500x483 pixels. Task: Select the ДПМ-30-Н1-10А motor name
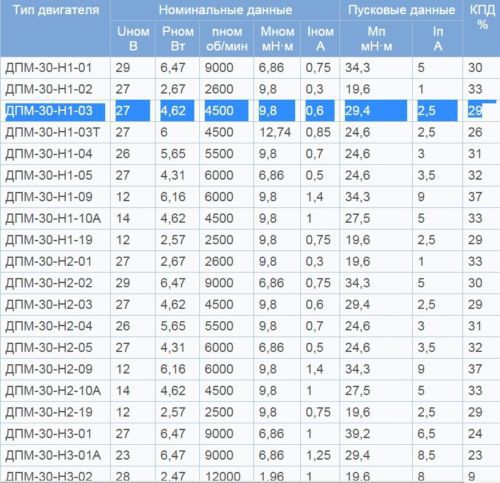(x=53, y=219)
